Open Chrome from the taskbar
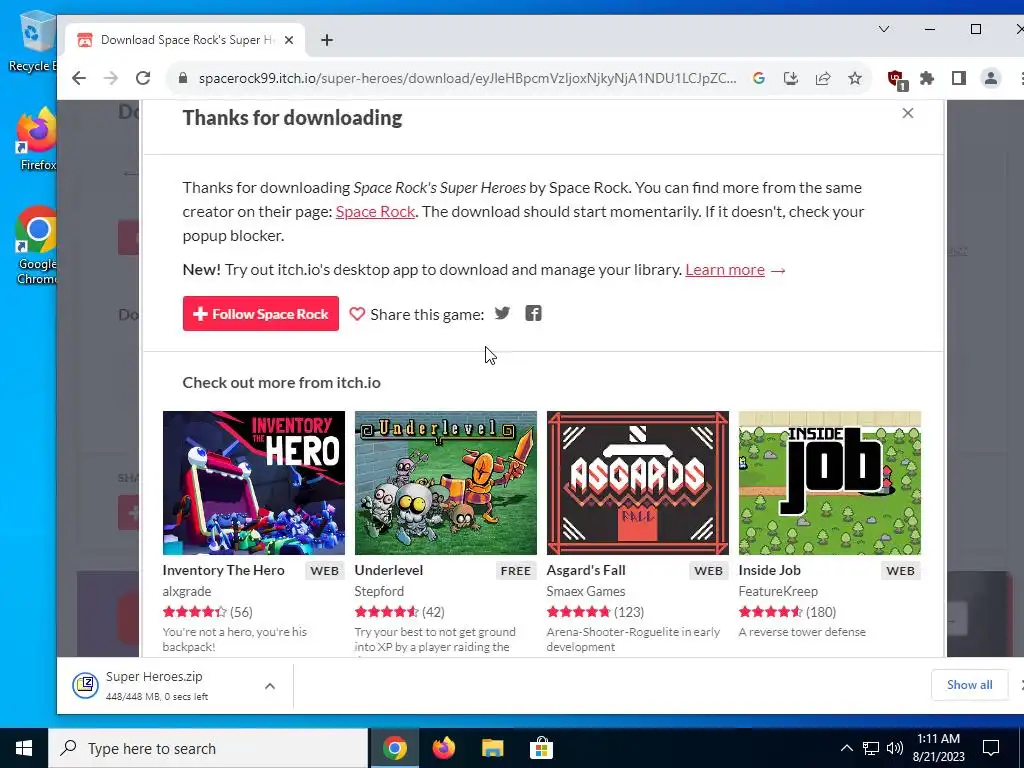Viewport: 1024px width, 768px height. (394, 748)
